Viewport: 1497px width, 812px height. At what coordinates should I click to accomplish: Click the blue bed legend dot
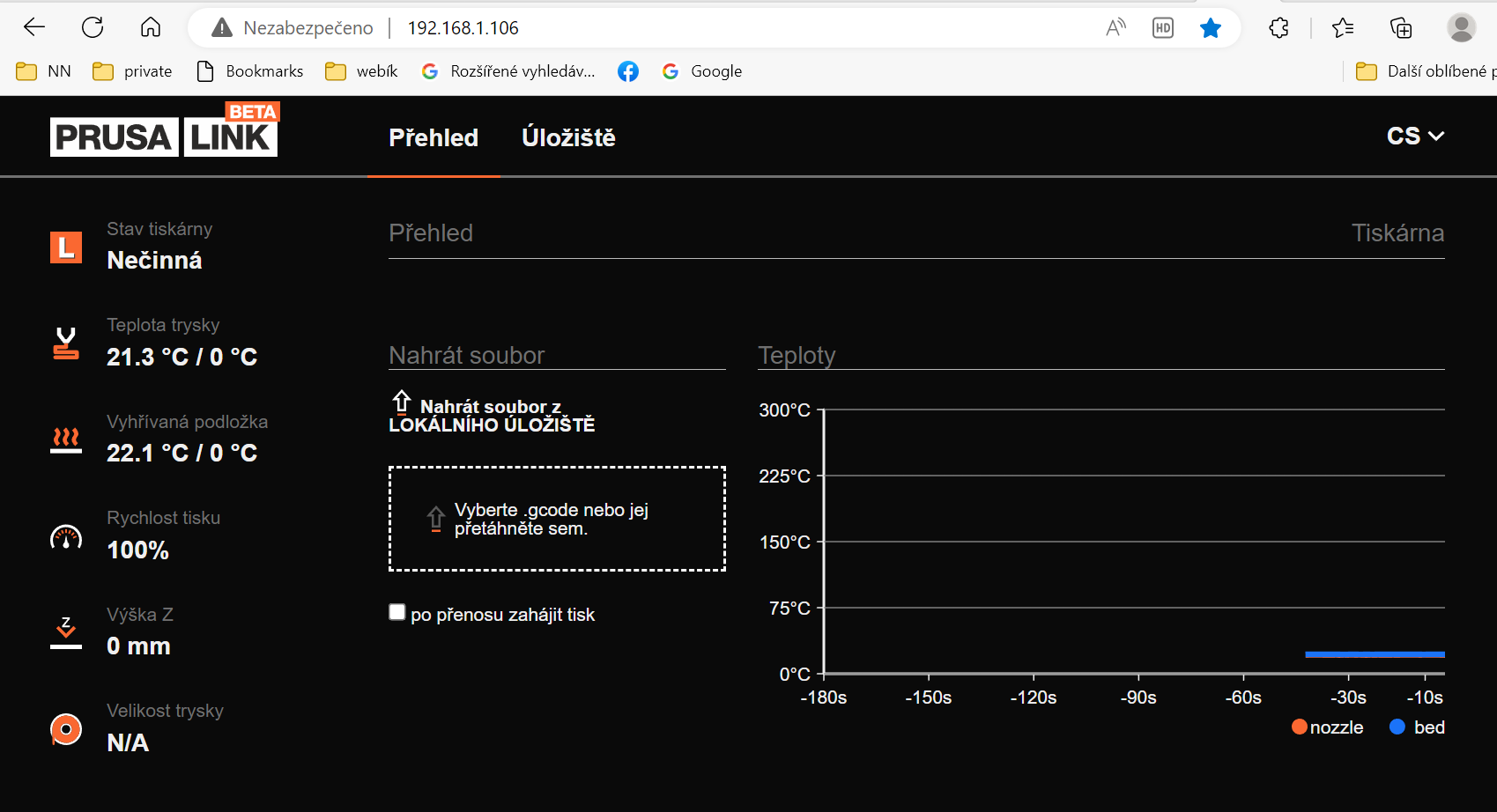point(1397,727)
